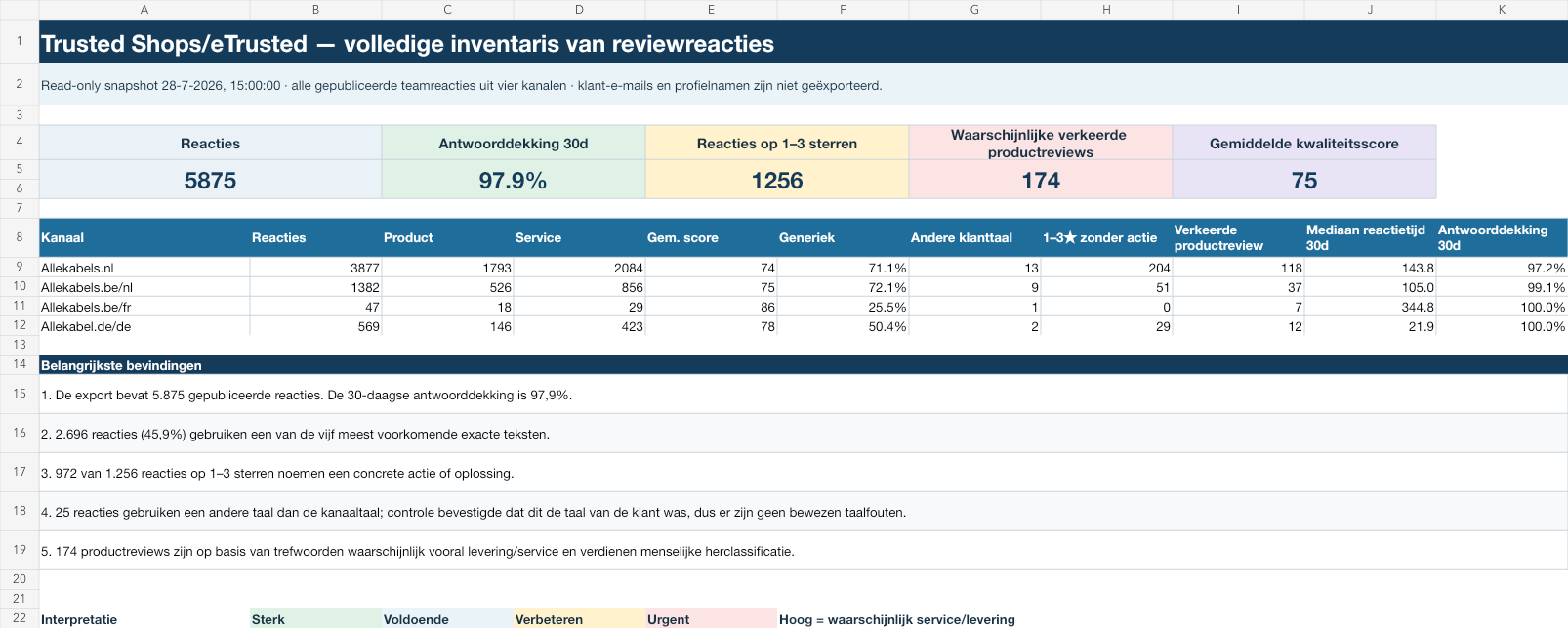Select 'Waarschijnlijke verkeerde productreviews' KPI label
Screen dimensions: 1568x628
point(1041,143)
